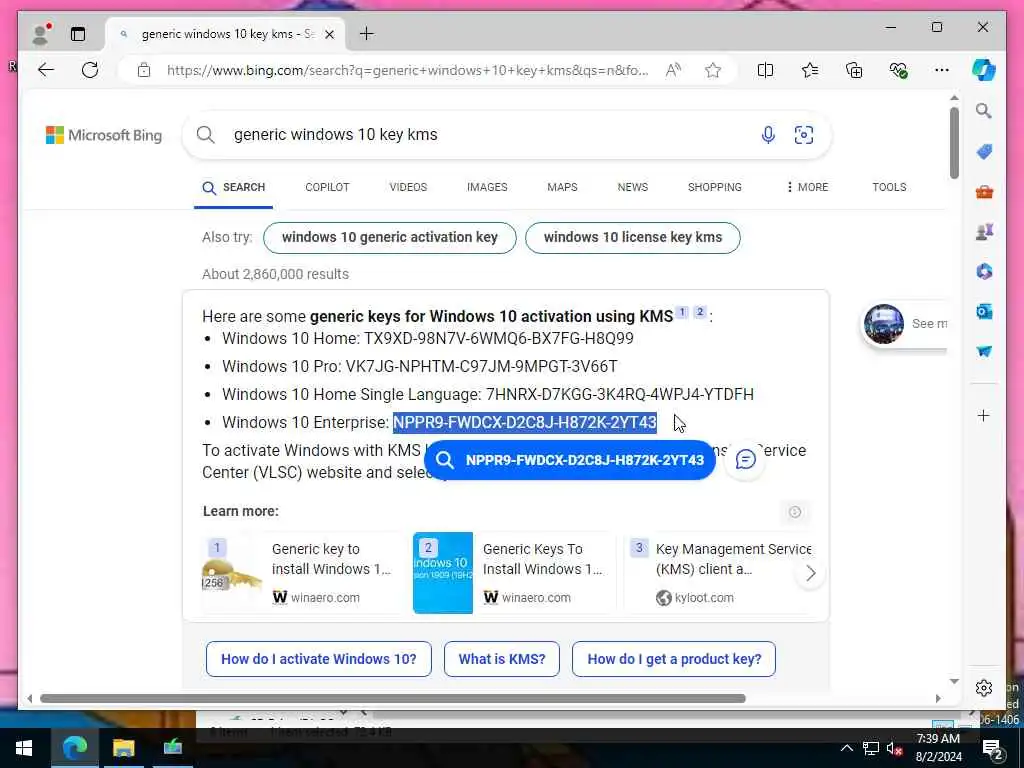Open Browser essentials heart icon
1024x768 pixels.
tap(899, 70)
